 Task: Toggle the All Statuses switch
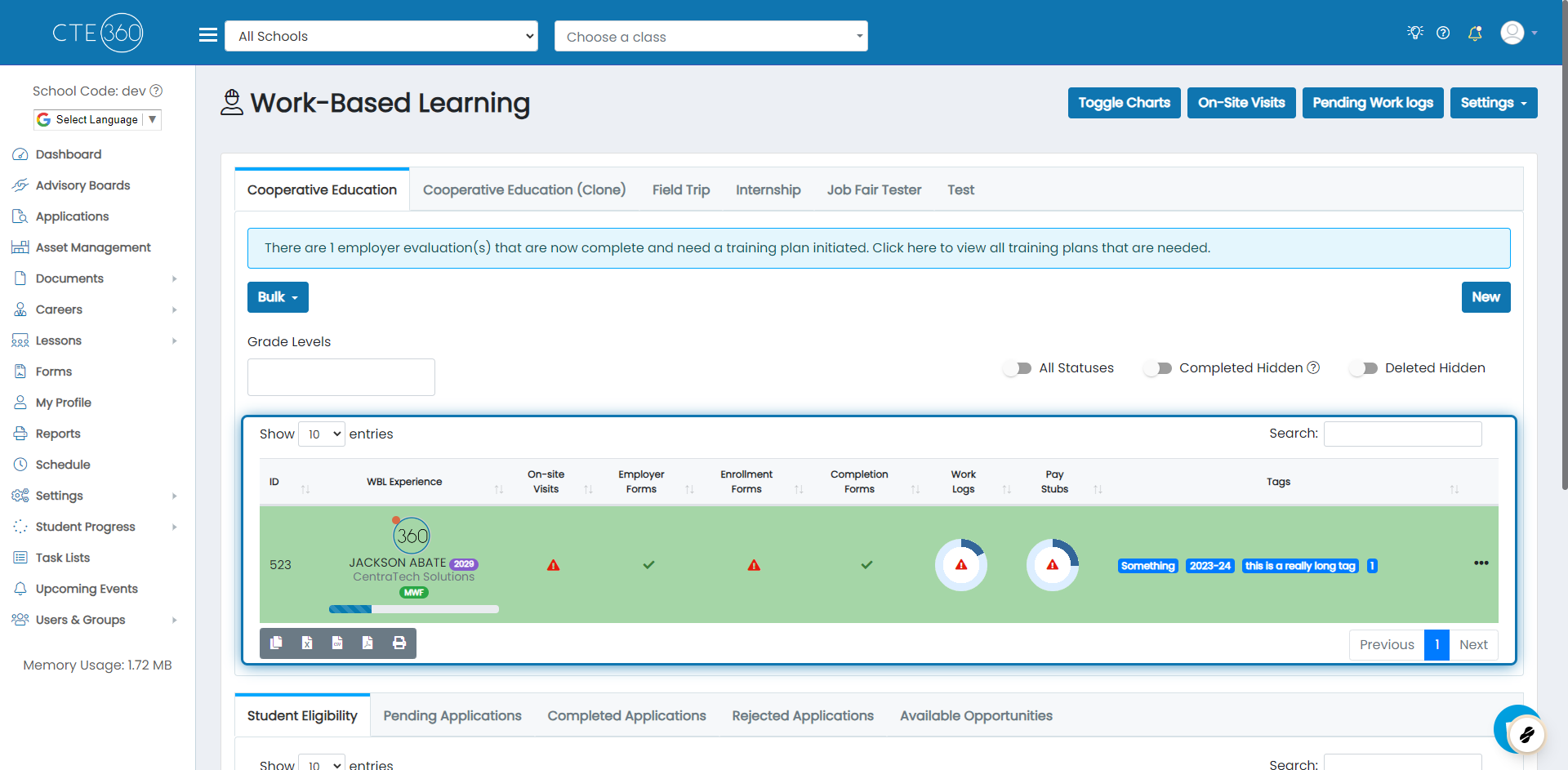pos(1018,368)
